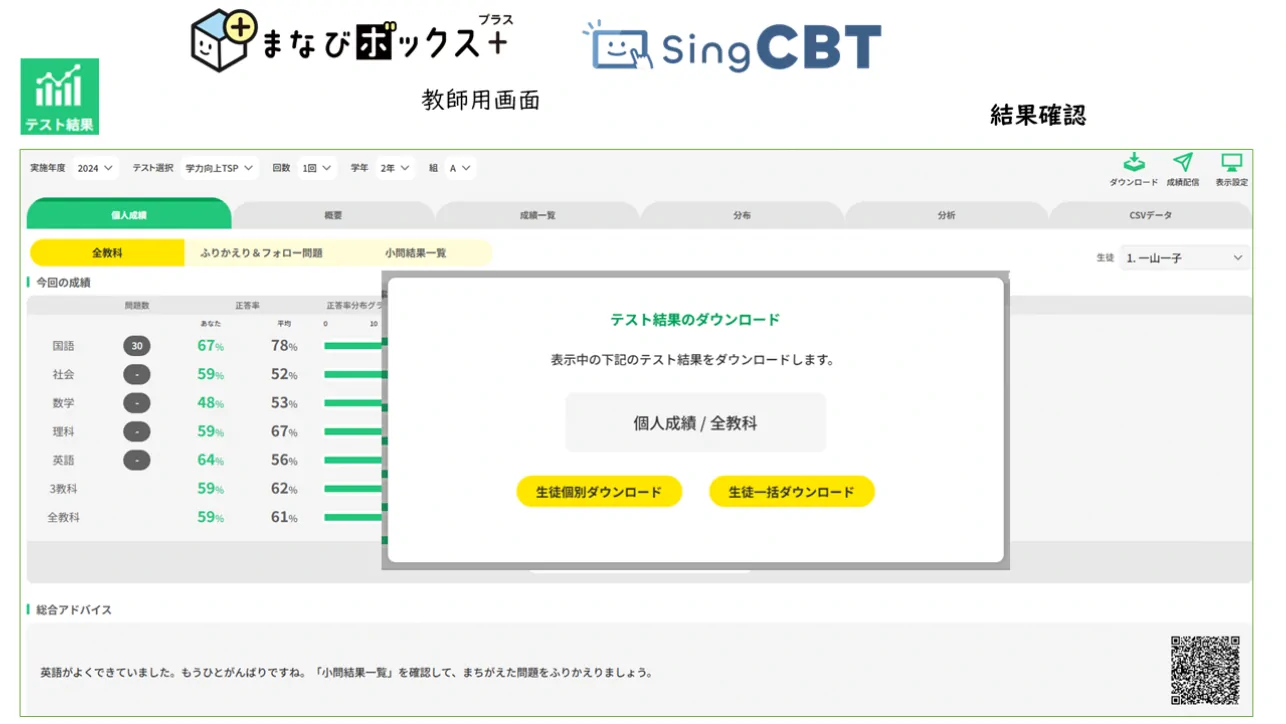Select the 全教科 sub-tab
The width and height of the screenshot is (1286, 724).
click(107, 254)
